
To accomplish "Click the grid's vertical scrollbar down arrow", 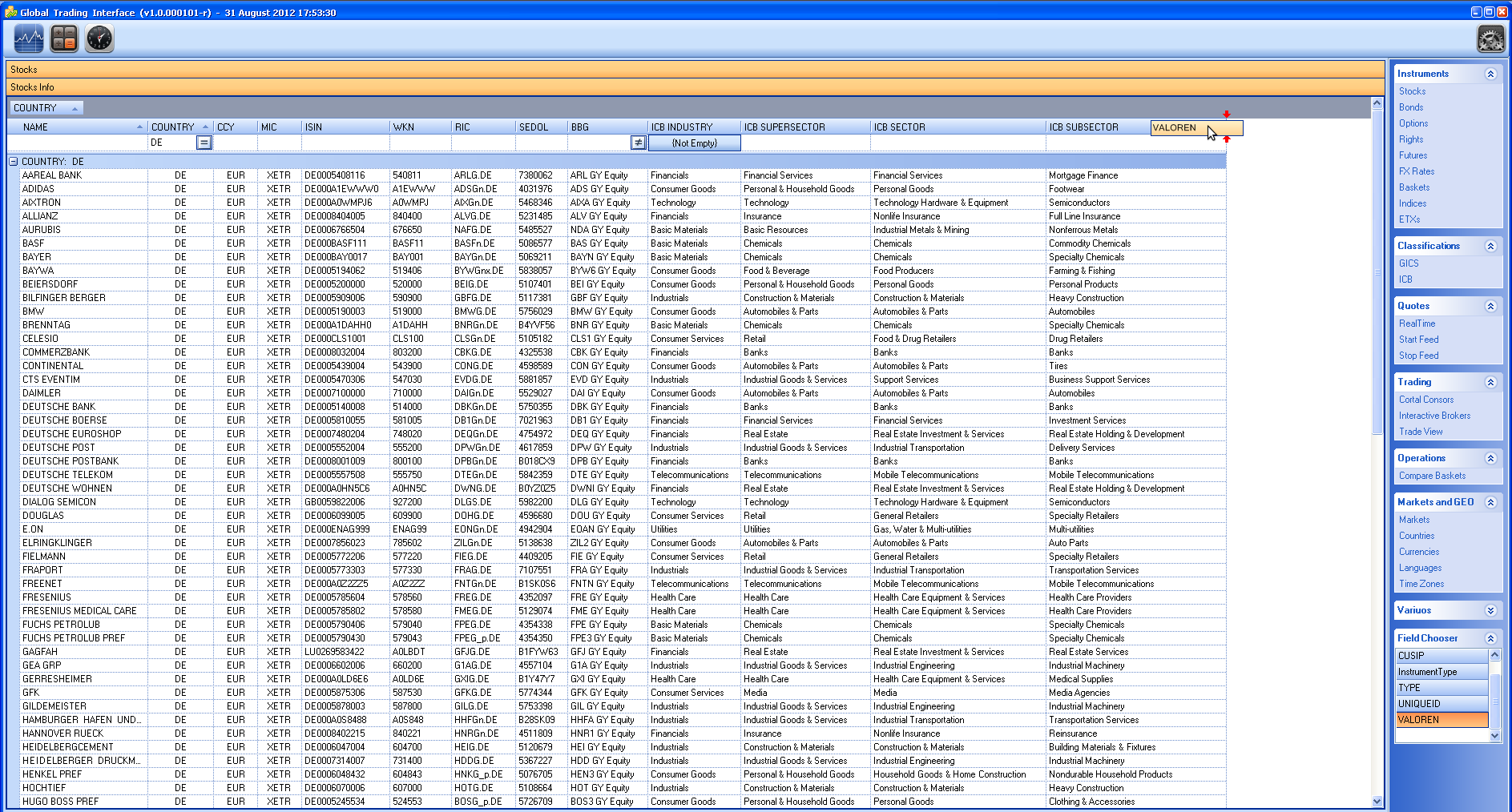I will (x=1377, y=801).
